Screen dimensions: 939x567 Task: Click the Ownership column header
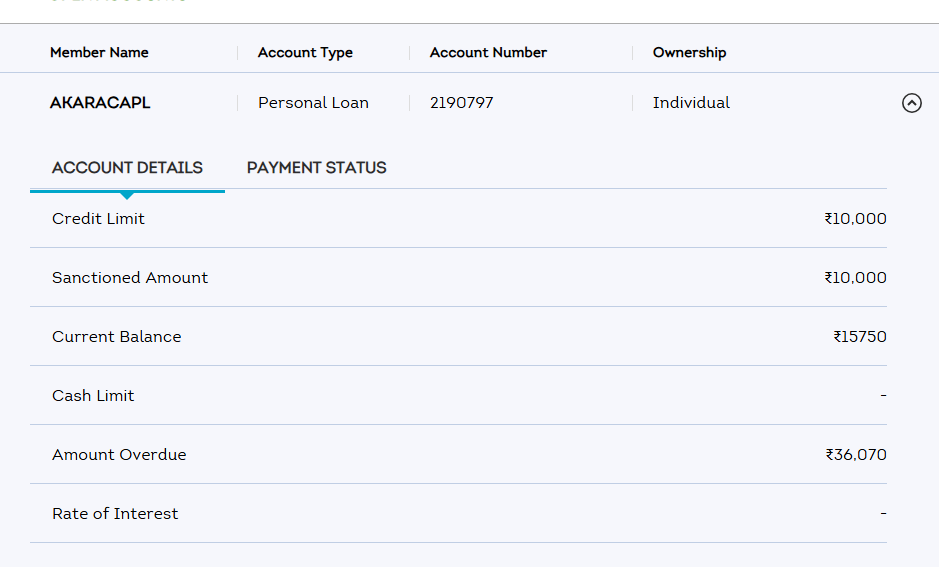pos(689,52)
